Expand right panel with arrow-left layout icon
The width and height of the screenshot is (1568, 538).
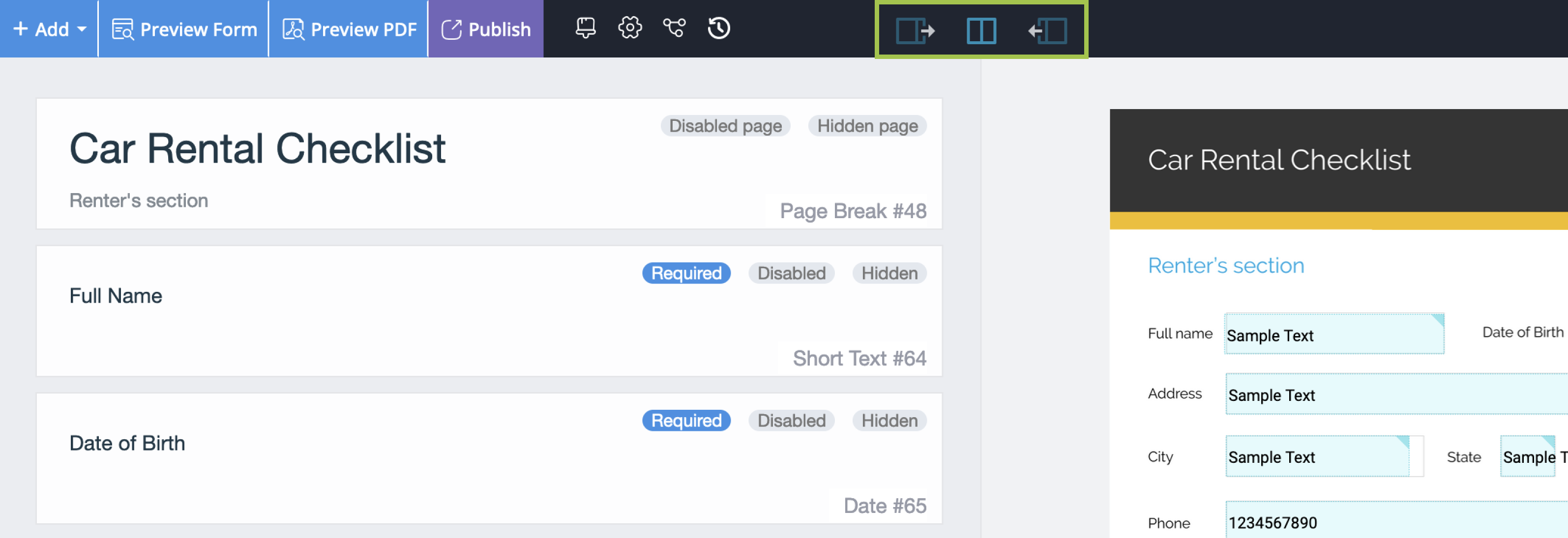tap(1048, 30)
